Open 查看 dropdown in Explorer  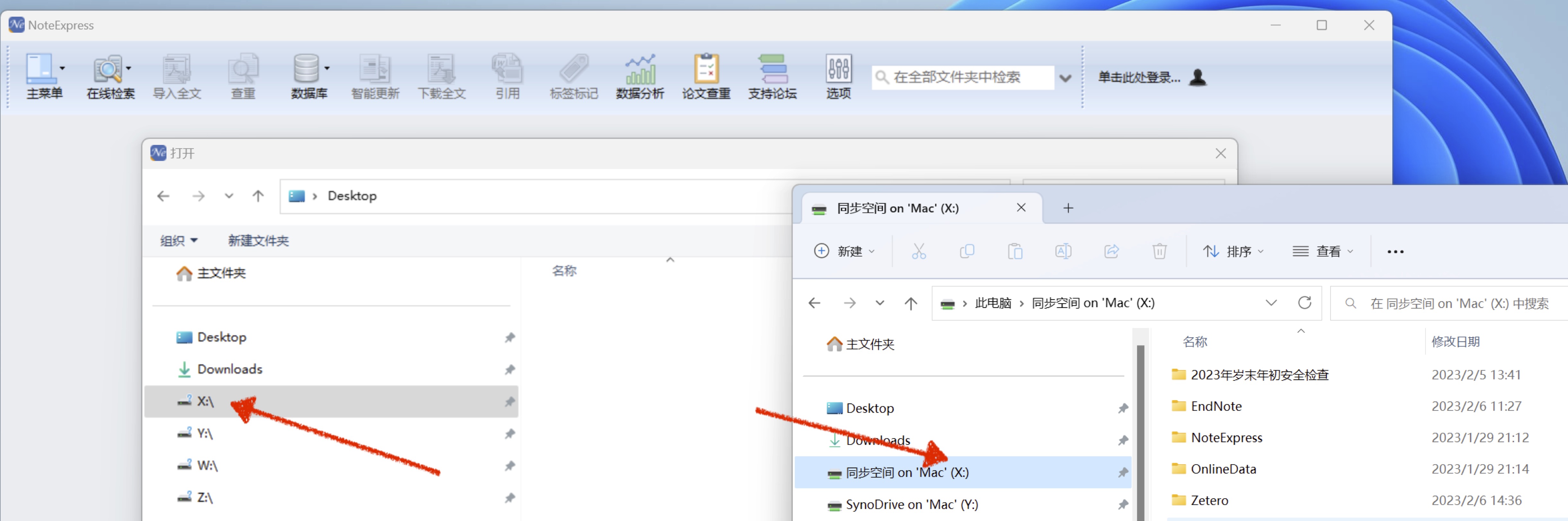pos(1323,251)
